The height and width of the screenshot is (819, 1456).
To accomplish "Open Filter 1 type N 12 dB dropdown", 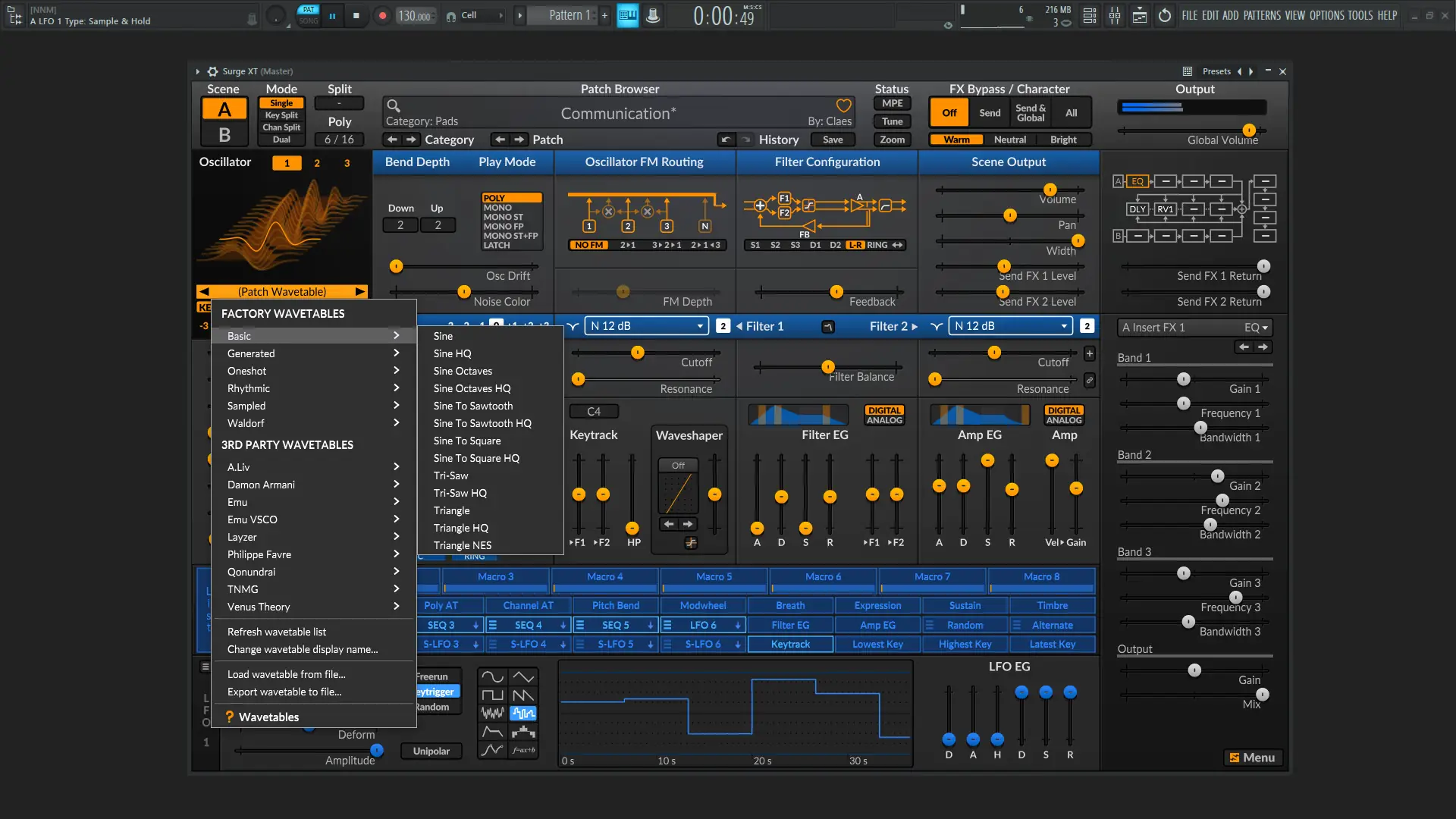I will tap(647, 326).
